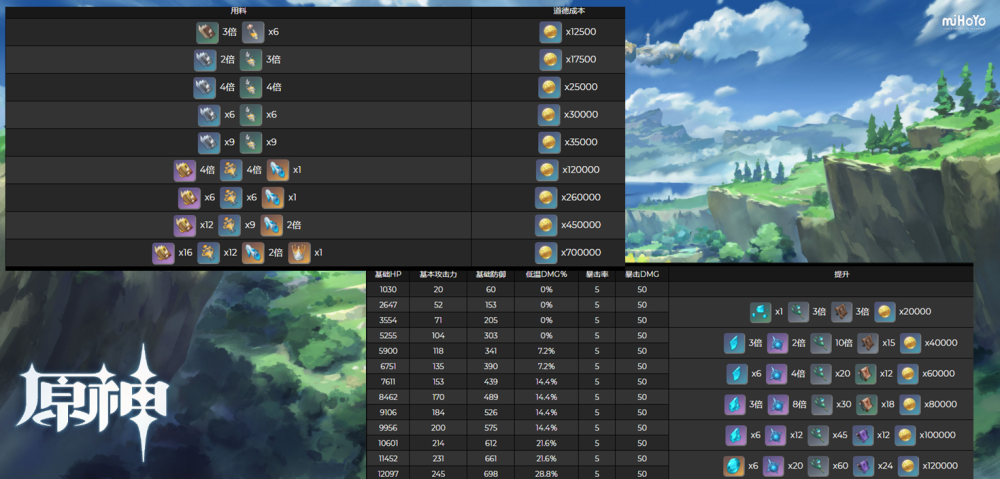Select the gray feather icon labeled x6 in x12500 row
The height and width of the screenshot is (479, 1000).
253,32
